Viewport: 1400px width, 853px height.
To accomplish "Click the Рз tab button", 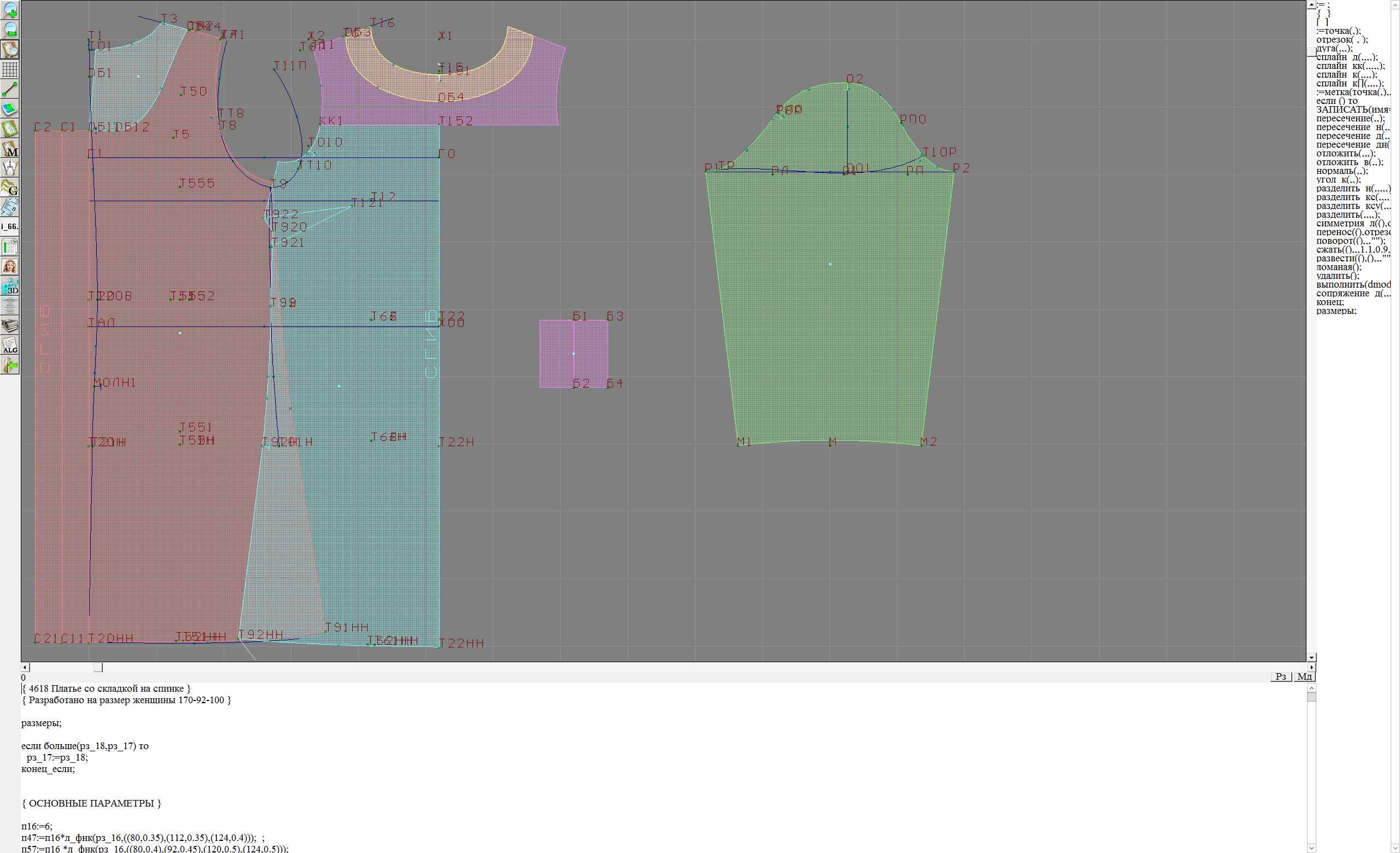I will (x=1281, y=676).
